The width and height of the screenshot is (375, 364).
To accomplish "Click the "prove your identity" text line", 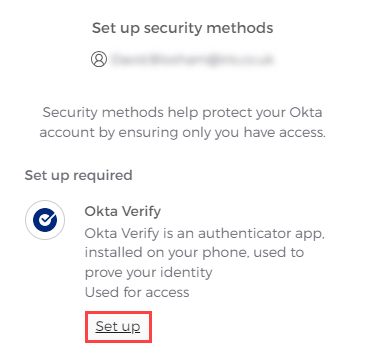I will pyautogui.click(x=148, y=272).
